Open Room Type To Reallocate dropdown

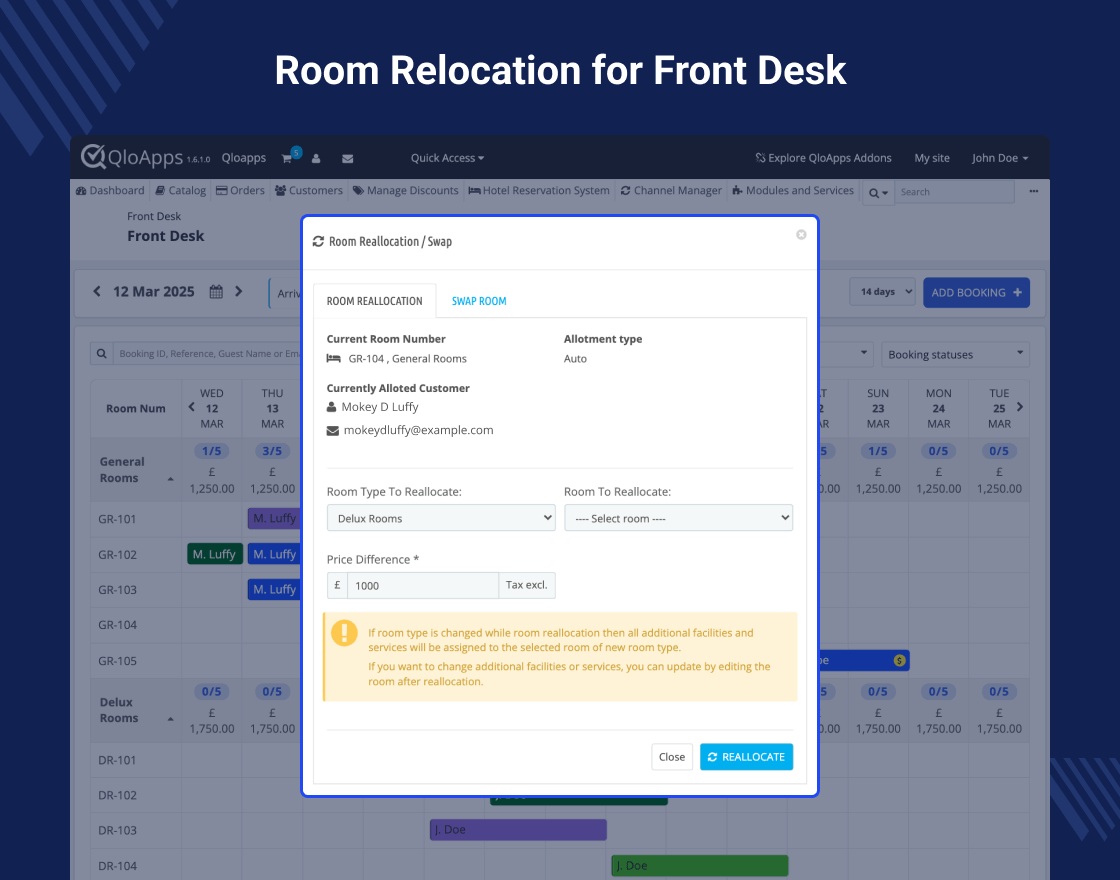click(441, 518)
